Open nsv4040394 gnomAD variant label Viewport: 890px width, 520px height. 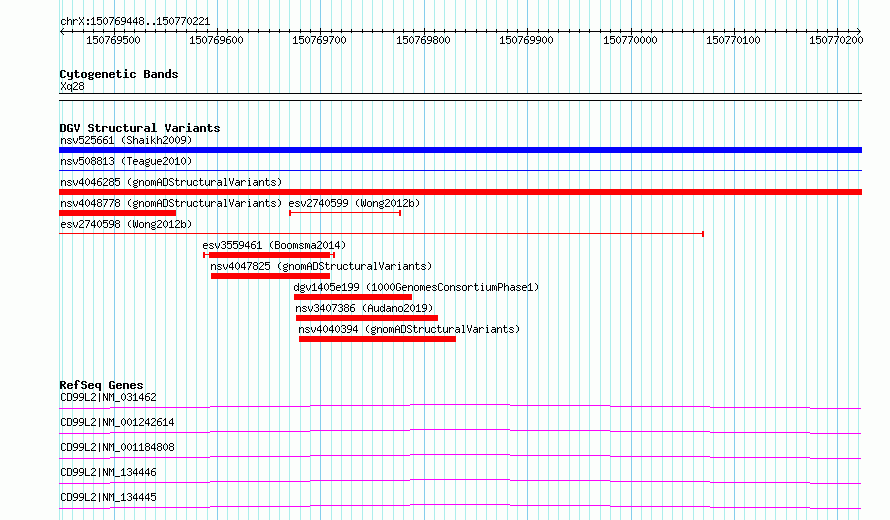409,329
